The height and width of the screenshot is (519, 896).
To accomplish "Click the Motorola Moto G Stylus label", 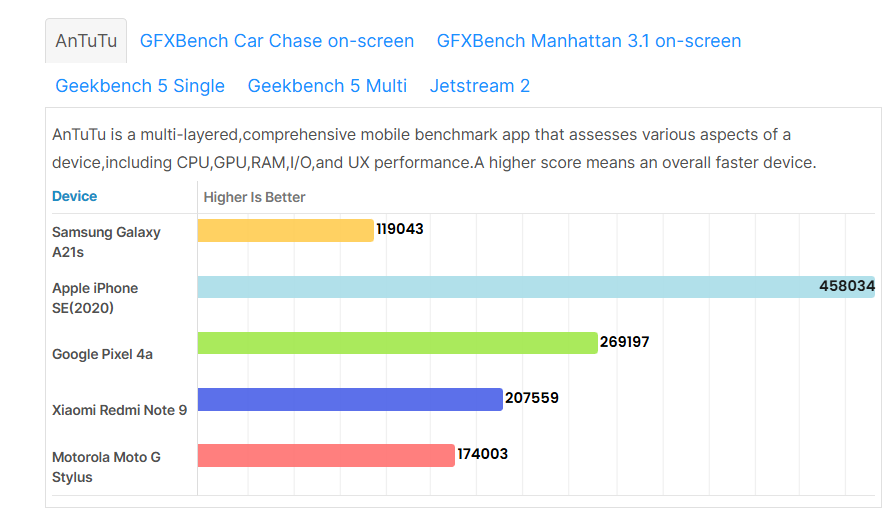I will click(x=106, y=467).
